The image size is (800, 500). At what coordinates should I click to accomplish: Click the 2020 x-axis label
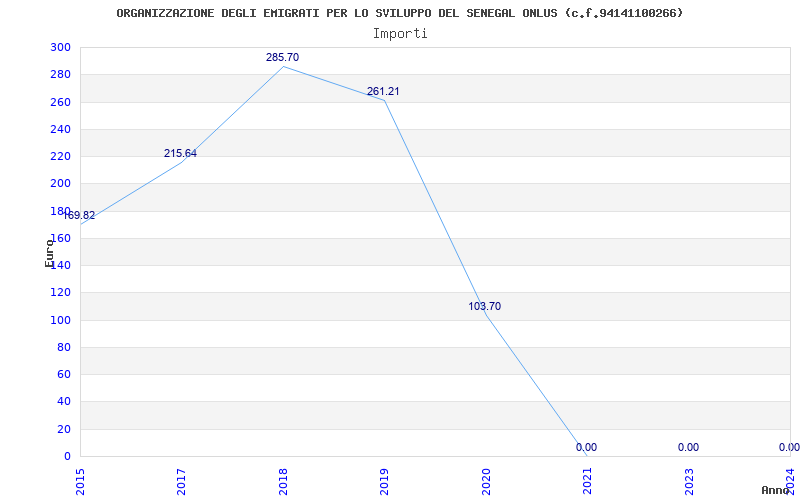click(x=486, y=482)
